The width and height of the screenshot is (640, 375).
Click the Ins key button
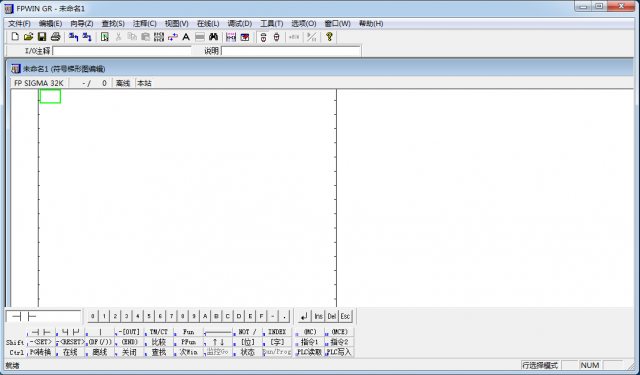(x=318, y=316)
